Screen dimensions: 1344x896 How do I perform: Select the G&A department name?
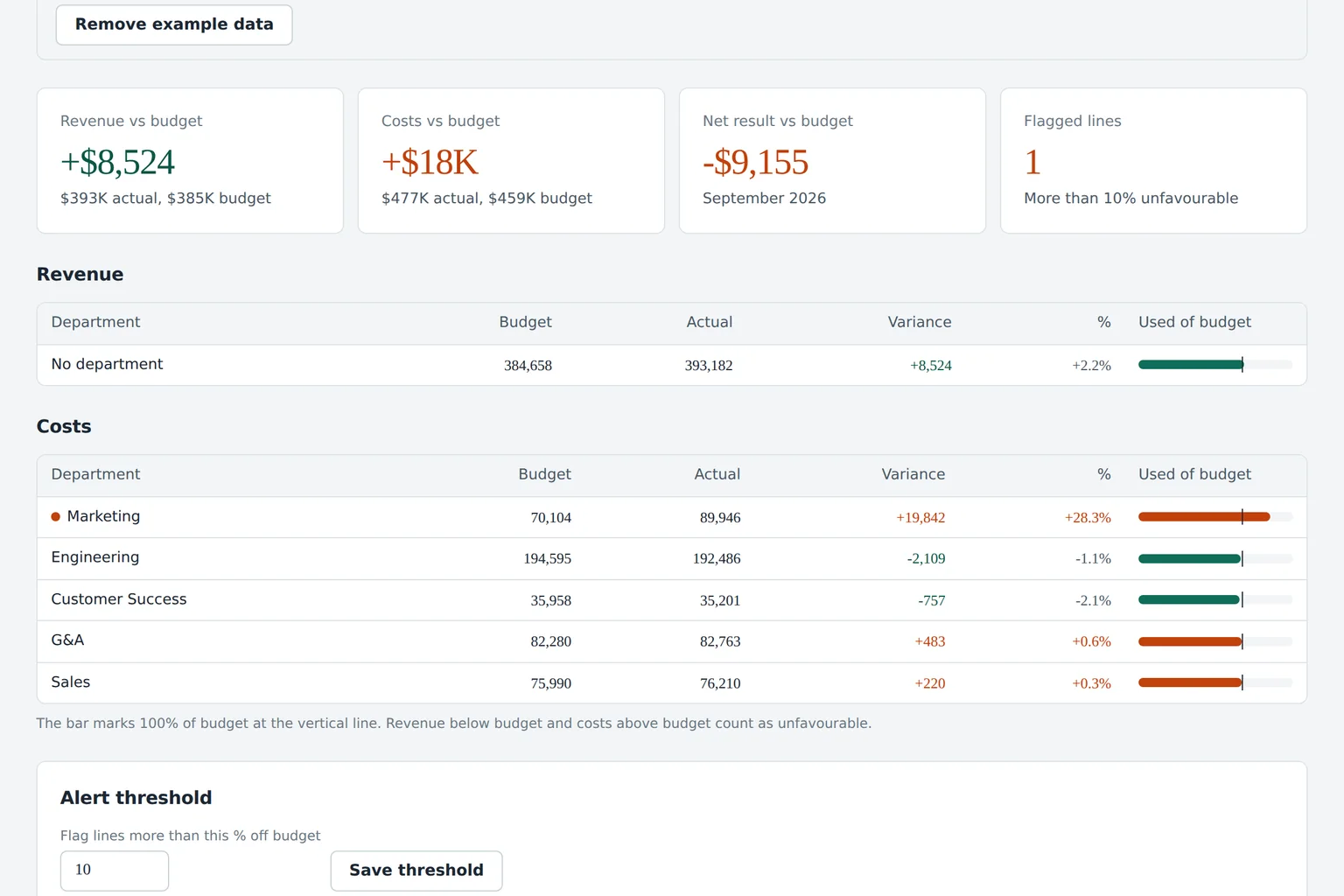(67, 640)
